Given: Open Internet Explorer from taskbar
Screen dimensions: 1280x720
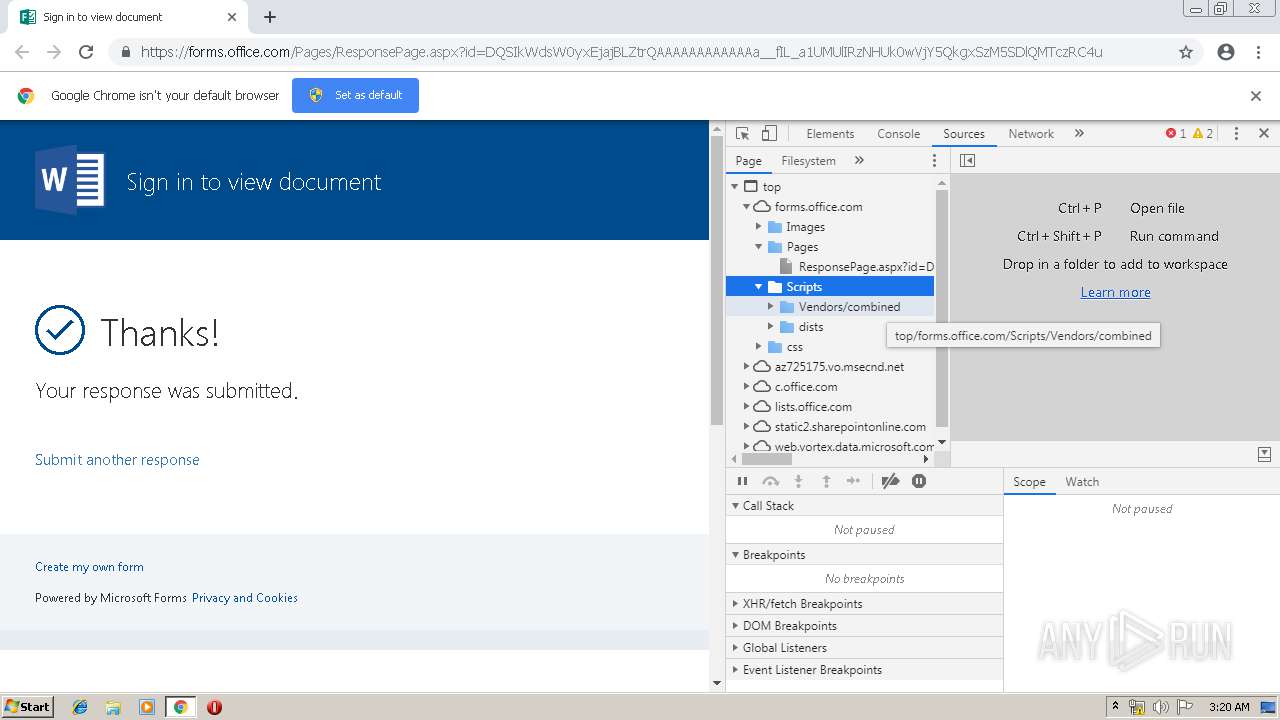Looking at the screenshot, I should tap(80, 707).
